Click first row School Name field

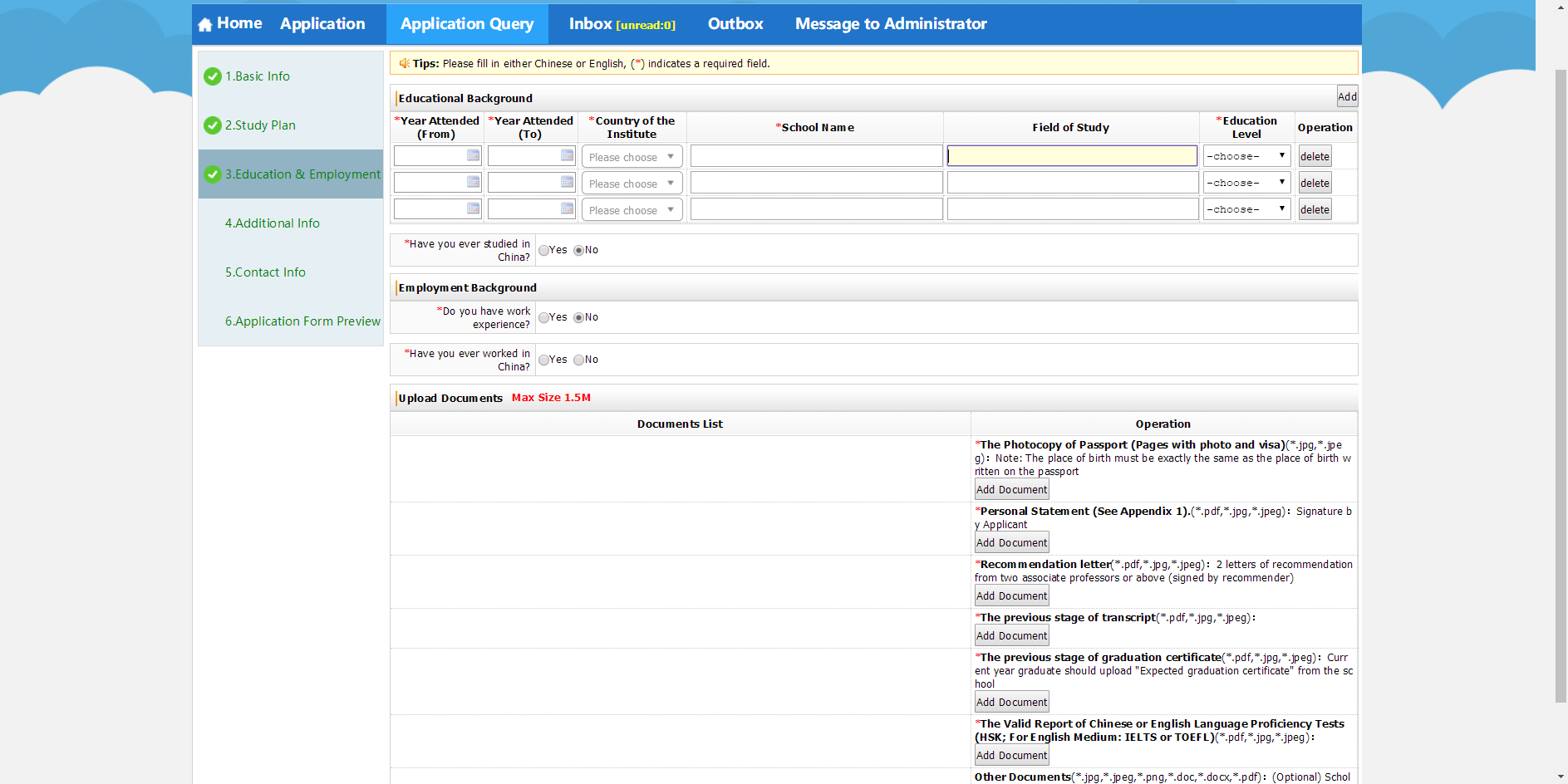(816, 156)
